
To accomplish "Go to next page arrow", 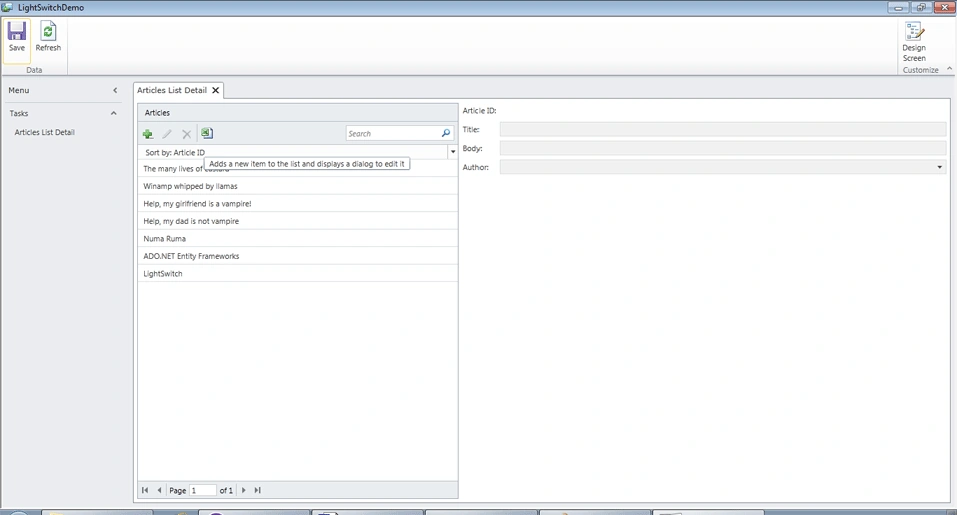I will (244, 490).
